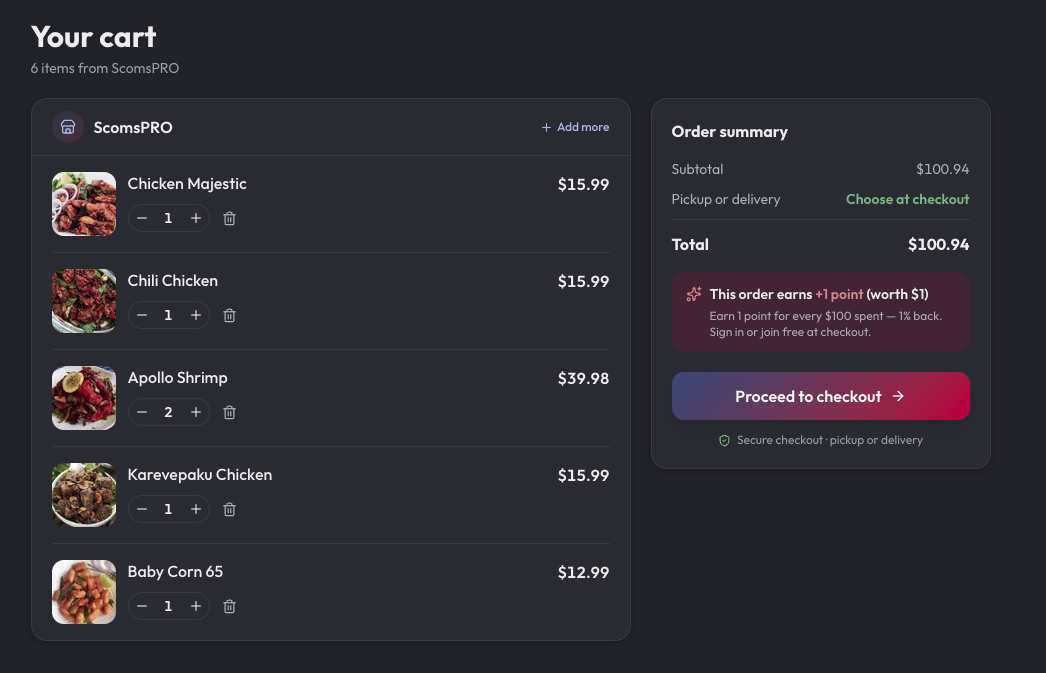Click the Chili Chicken item name

pyautogui.click(x=173, y=281)
